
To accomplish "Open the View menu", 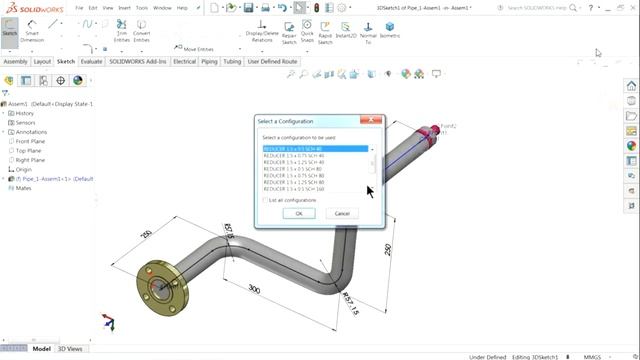I will (108, 8).
